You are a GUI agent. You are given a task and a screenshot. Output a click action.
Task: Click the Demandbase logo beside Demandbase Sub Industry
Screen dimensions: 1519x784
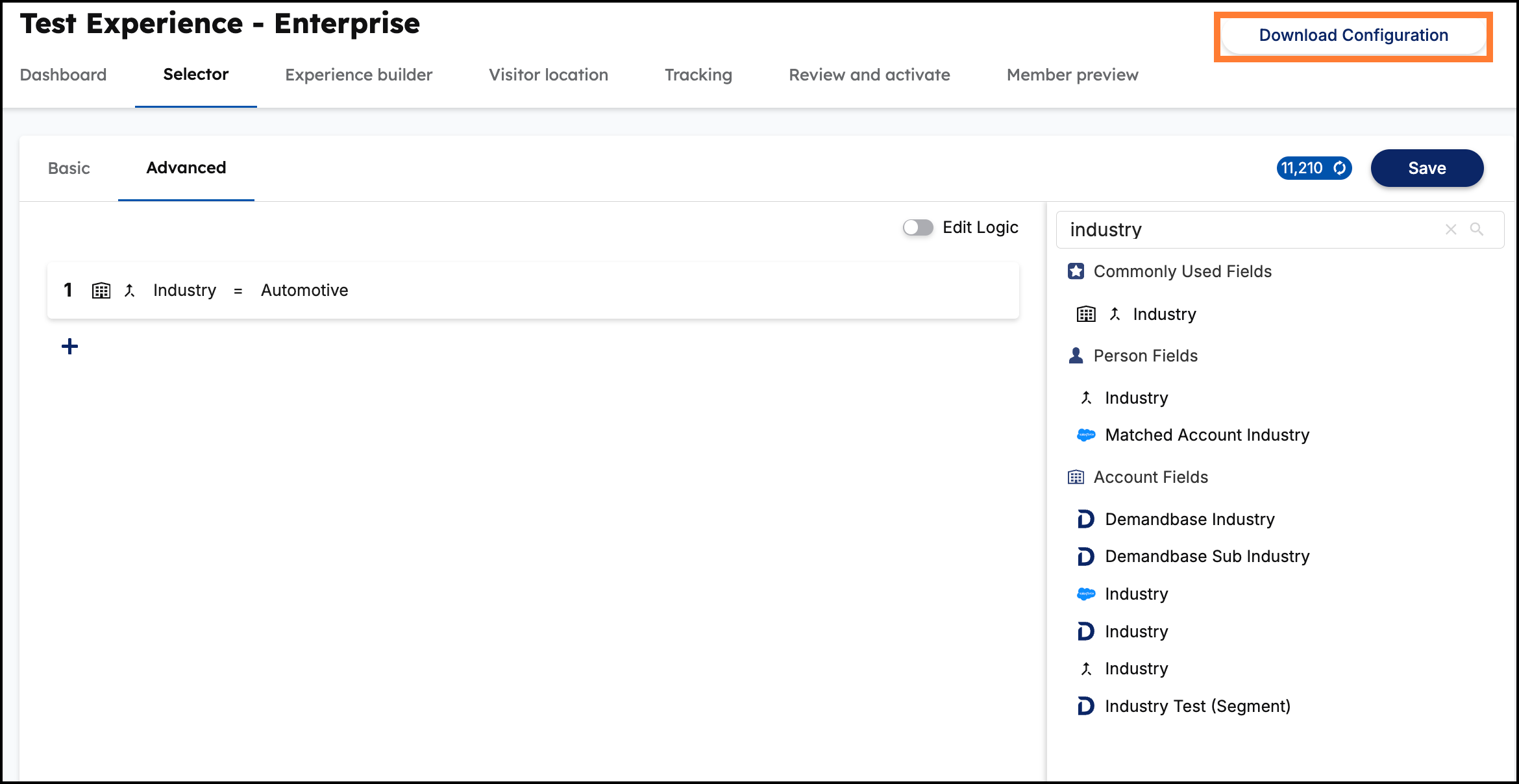1086,556
